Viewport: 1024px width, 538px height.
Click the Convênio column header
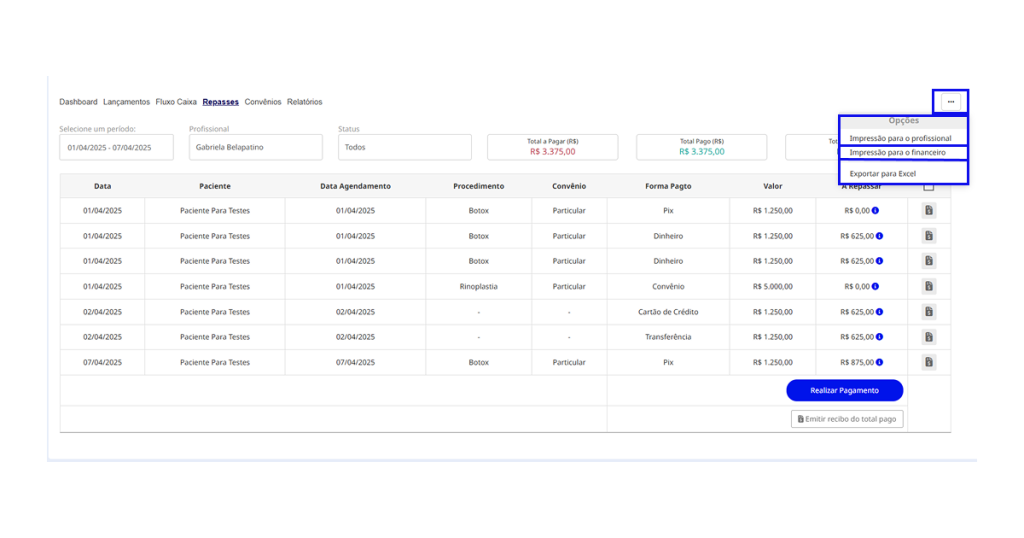(x=569, y=186)
